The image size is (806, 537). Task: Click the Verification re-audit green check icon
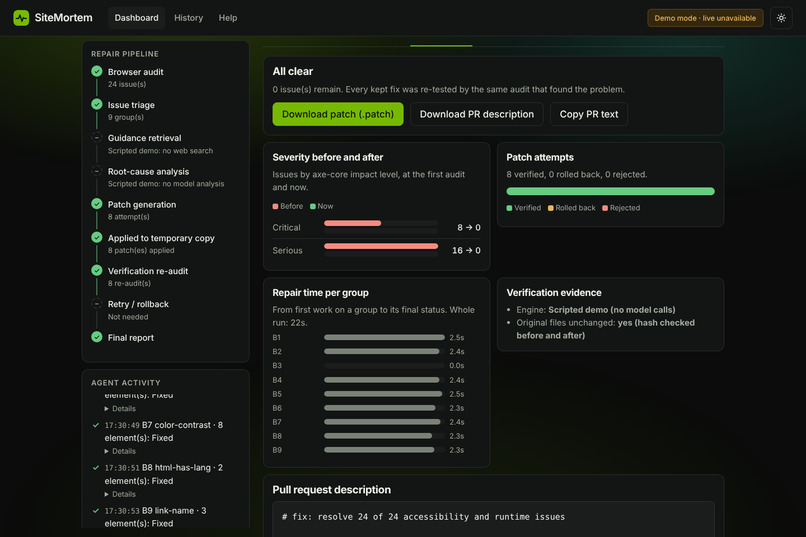(x=97, y=270)
